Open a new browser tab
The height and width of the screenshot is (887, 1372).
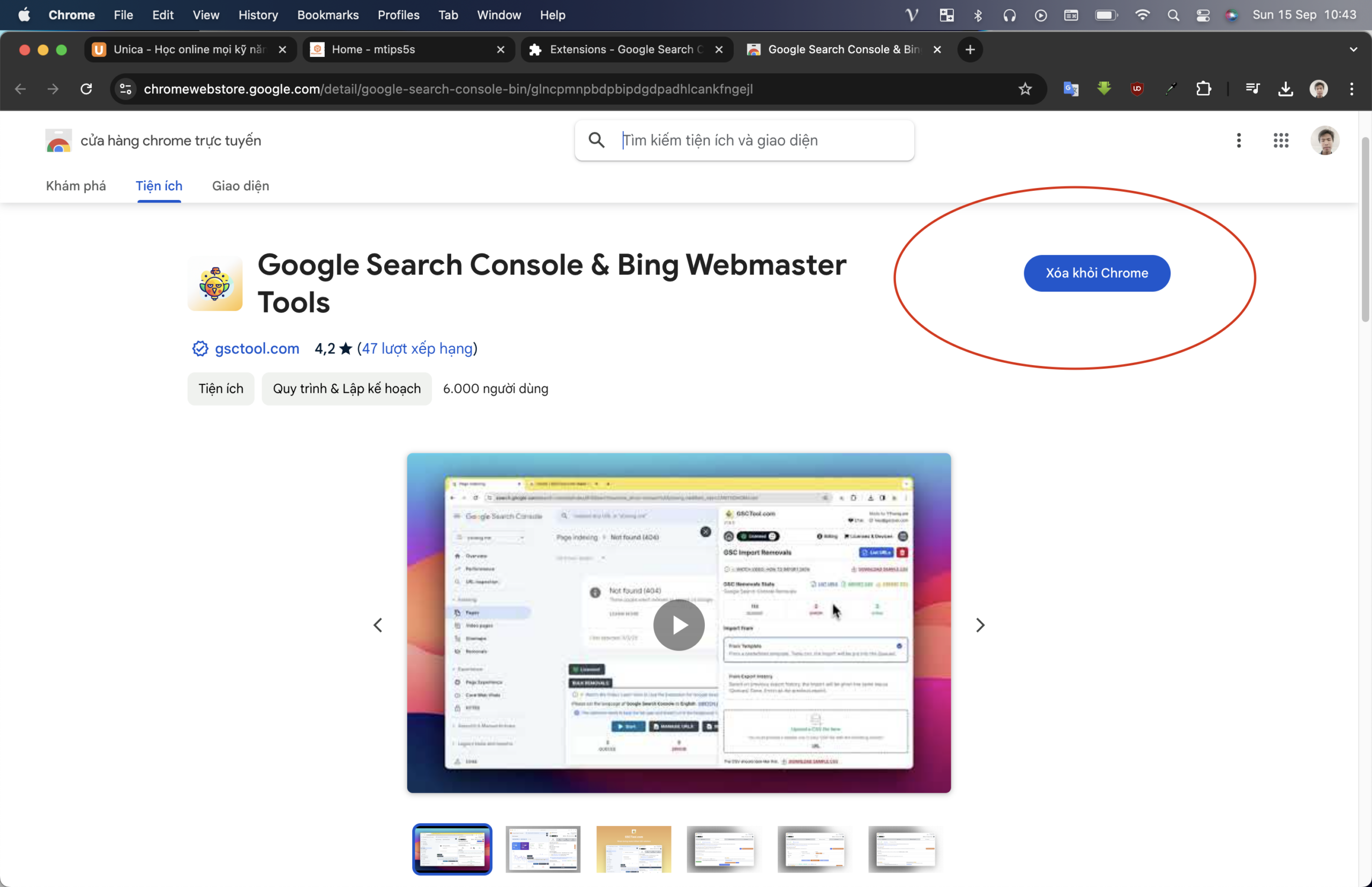coord(970,49)
